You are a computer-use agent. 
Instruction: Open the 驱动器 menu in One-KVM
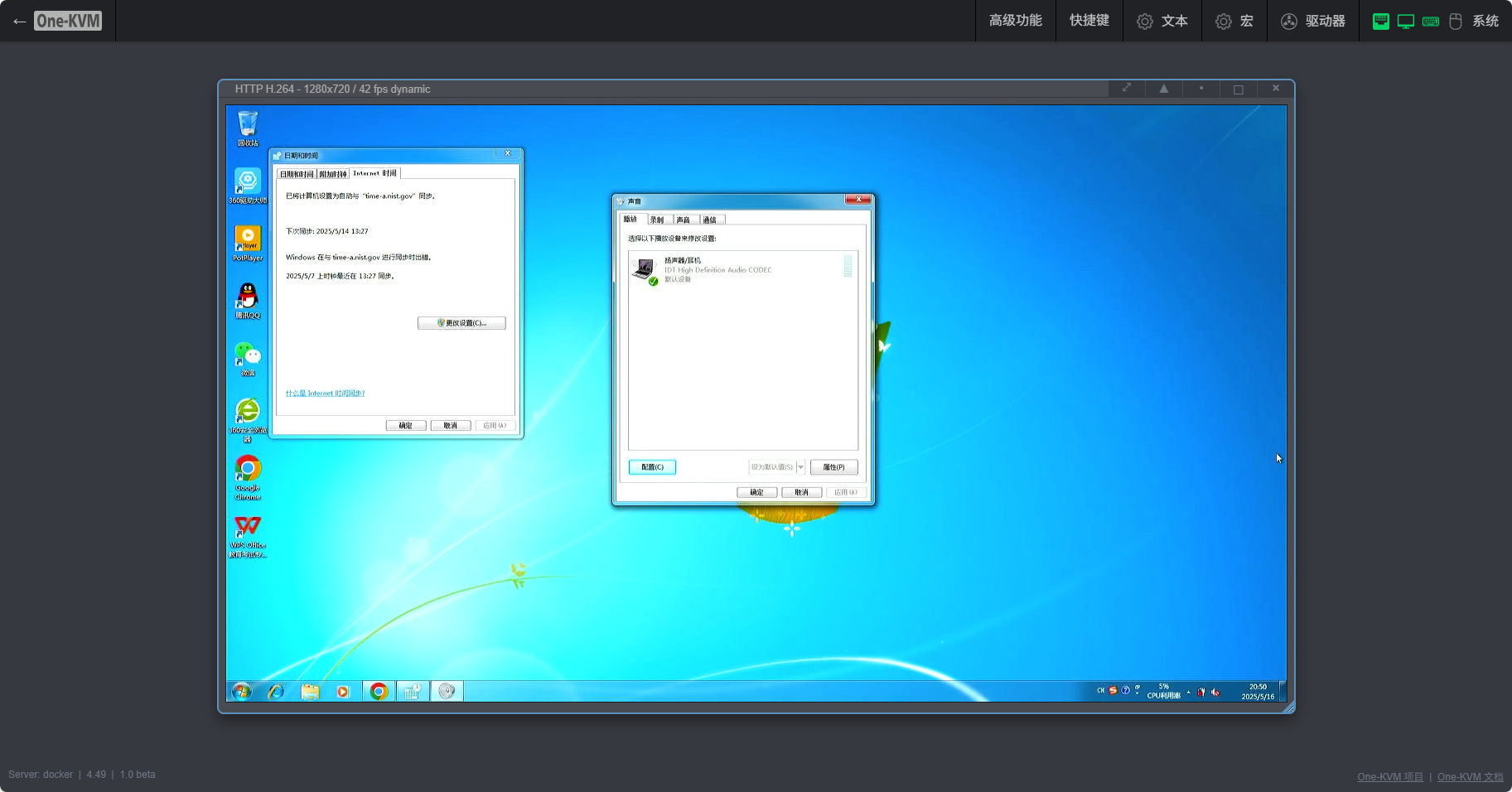[x=1313, y=22]
